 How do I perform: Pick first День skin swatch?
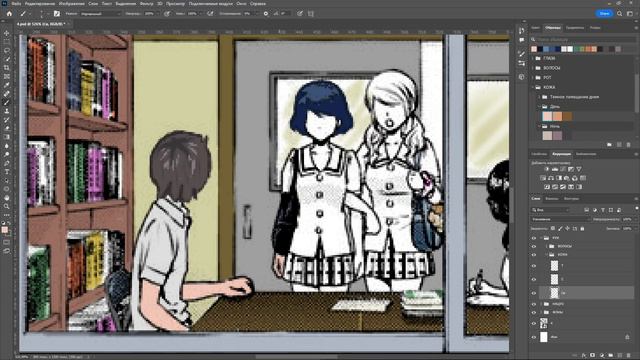click(x=547, y=116)
